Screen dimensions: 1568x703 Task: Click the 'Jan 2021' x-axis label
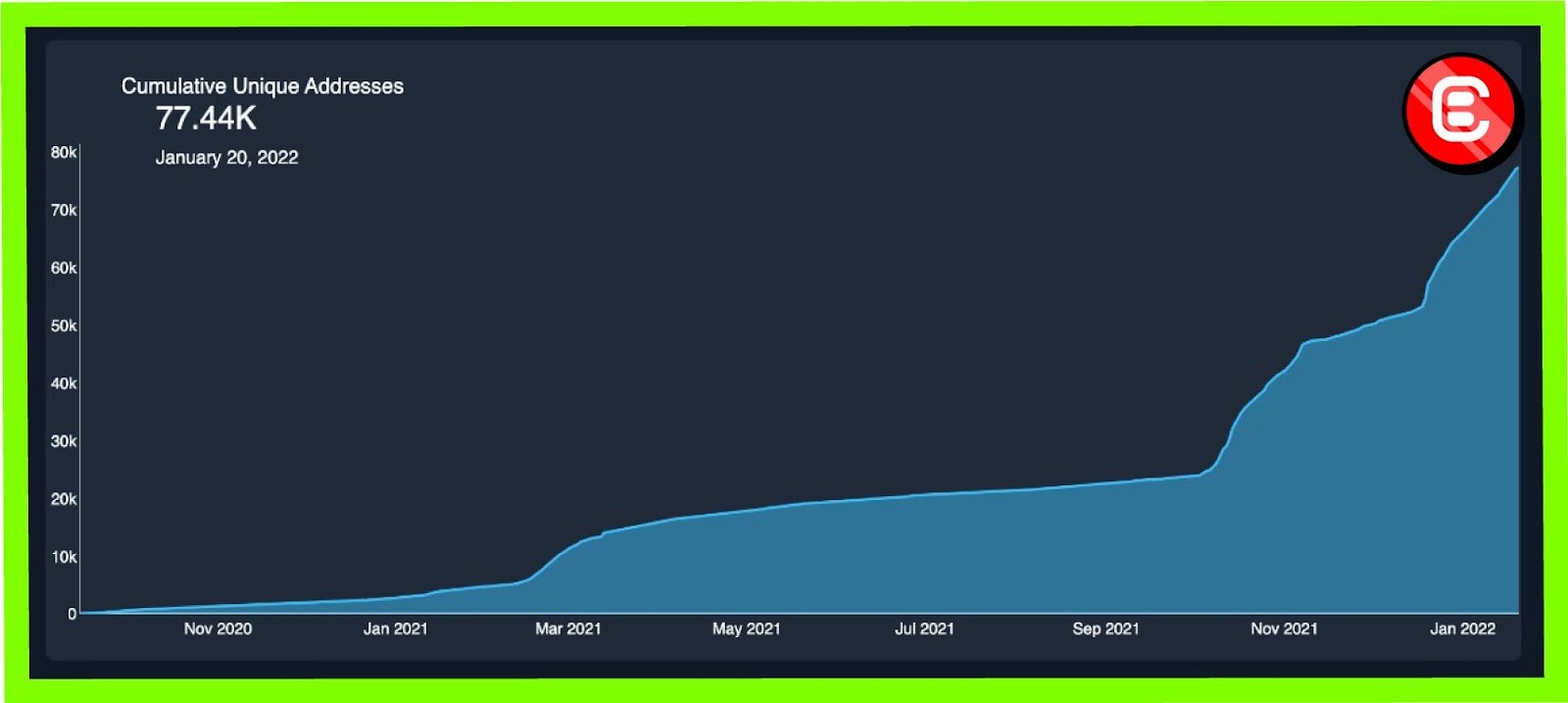click(x=395, y=628)
